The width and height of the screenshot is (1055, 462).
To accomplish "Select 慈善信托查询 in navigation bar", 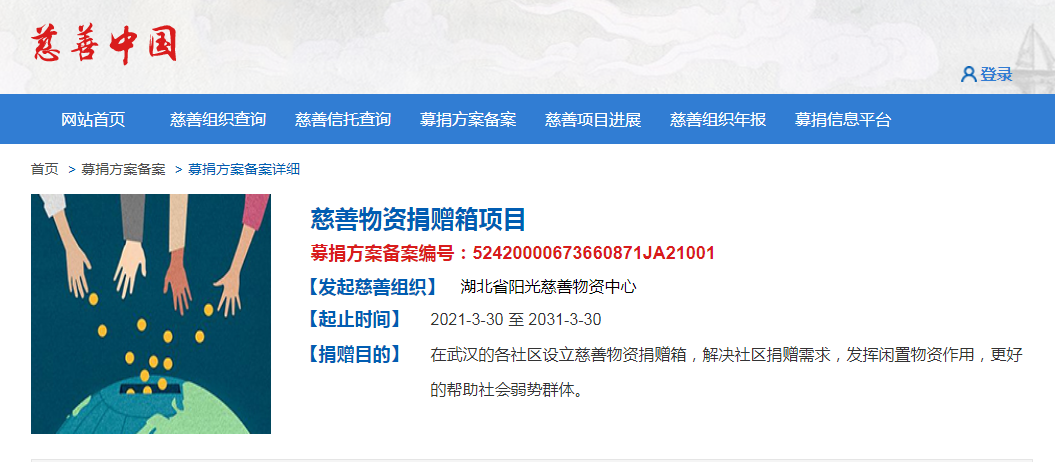I will (x=343, y=120).
